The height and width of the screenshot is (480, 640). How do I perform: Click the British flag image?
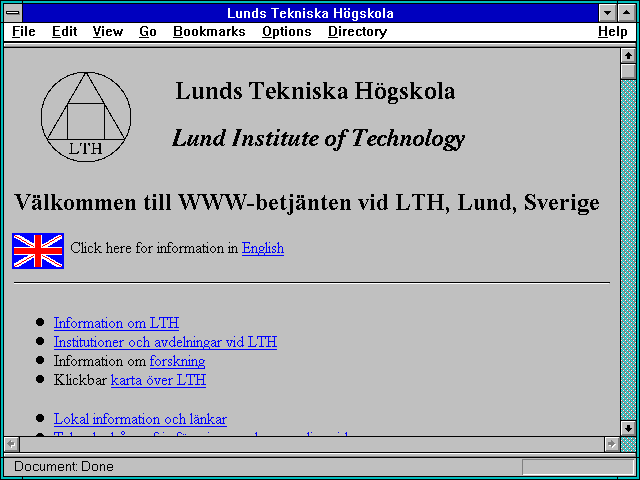(38, 251)
